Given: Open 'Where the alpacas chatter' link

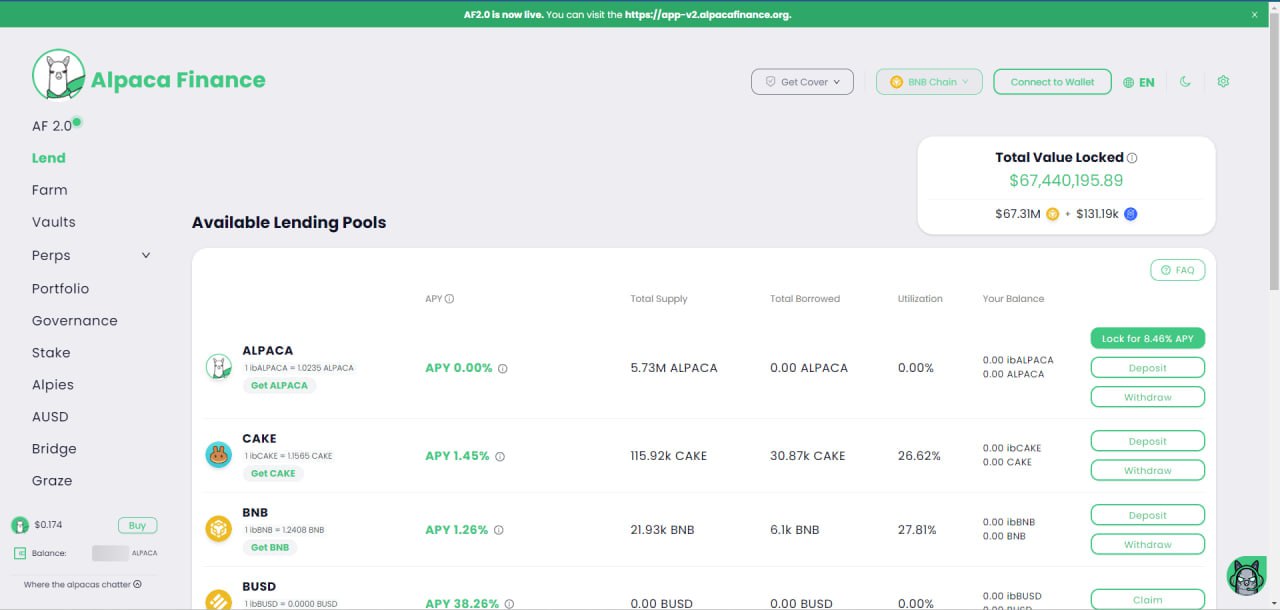Looking at the screenshot, I should (83, 584).
